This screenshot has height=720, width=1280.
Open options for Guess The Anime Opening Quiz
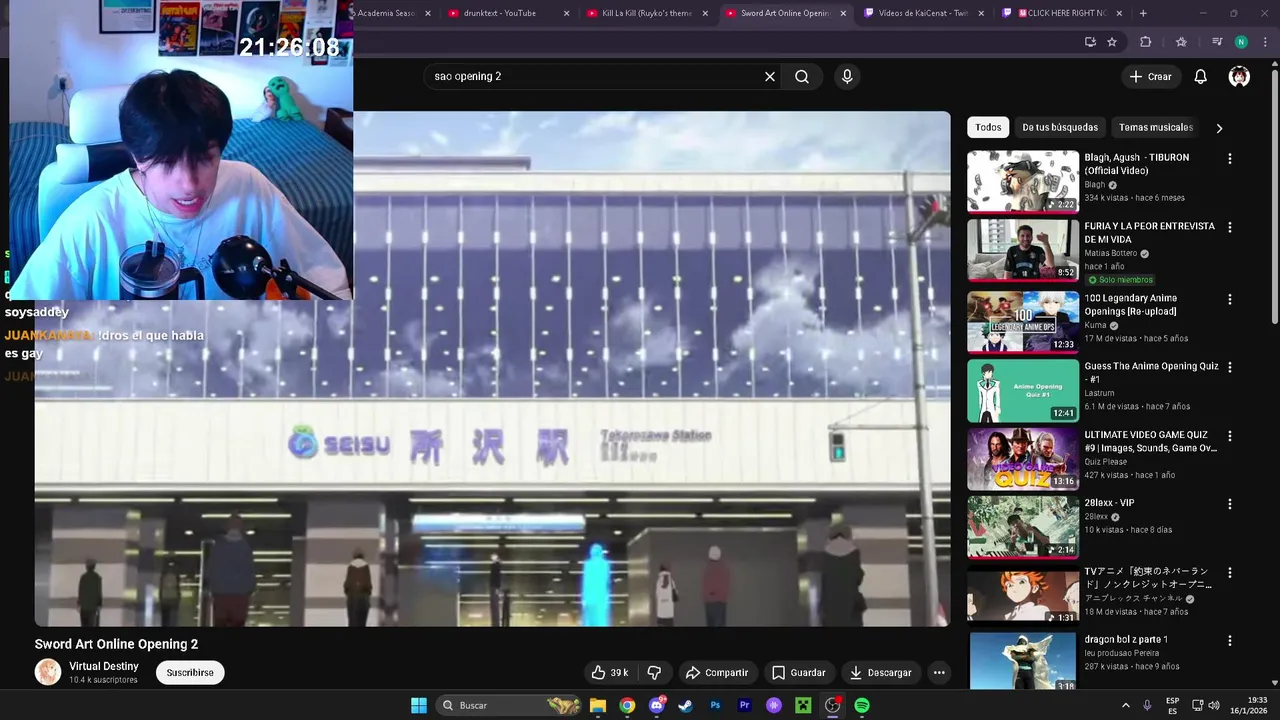[x=1230, y=367]
